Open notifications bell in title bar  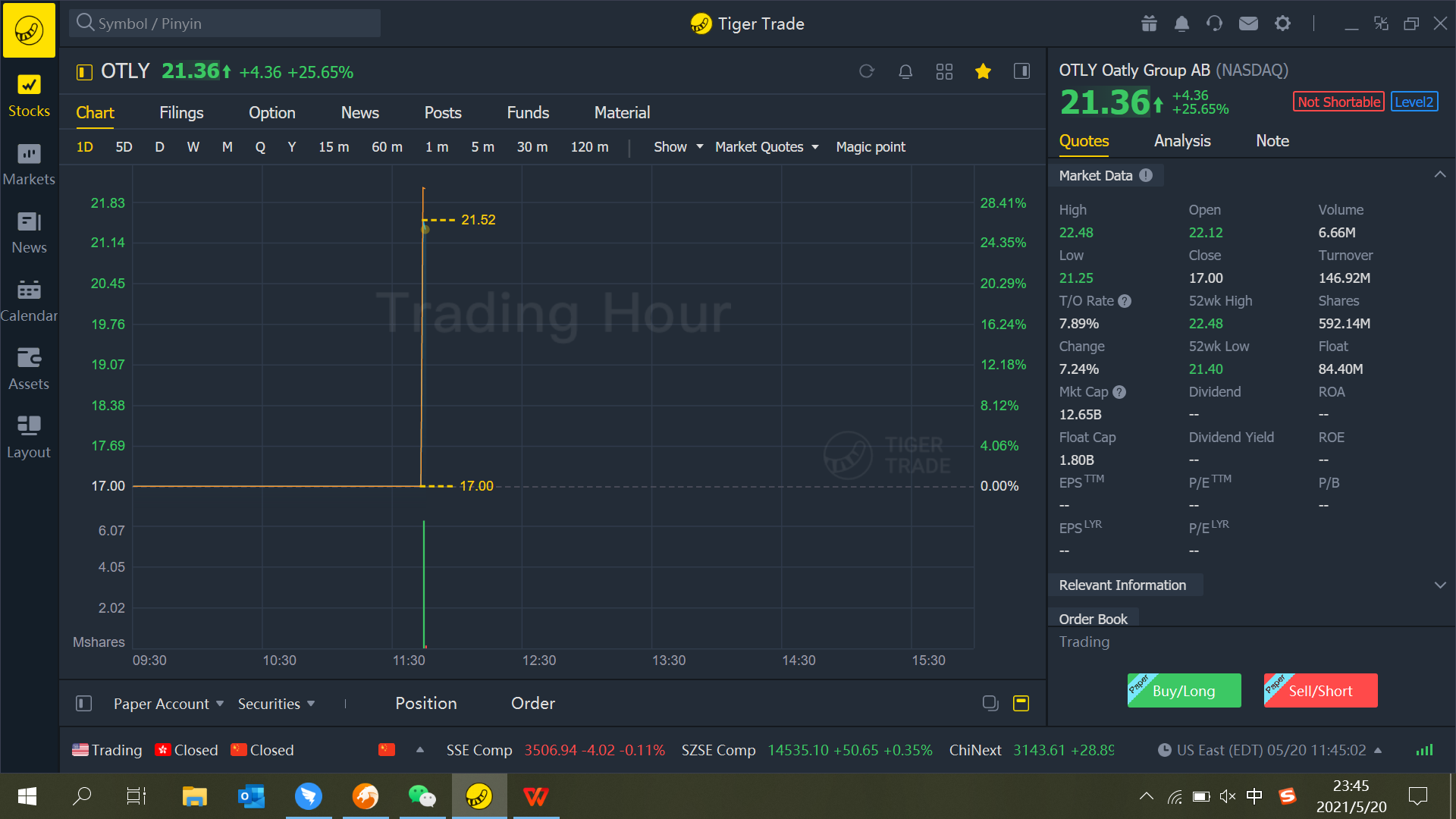[1181, 24]
